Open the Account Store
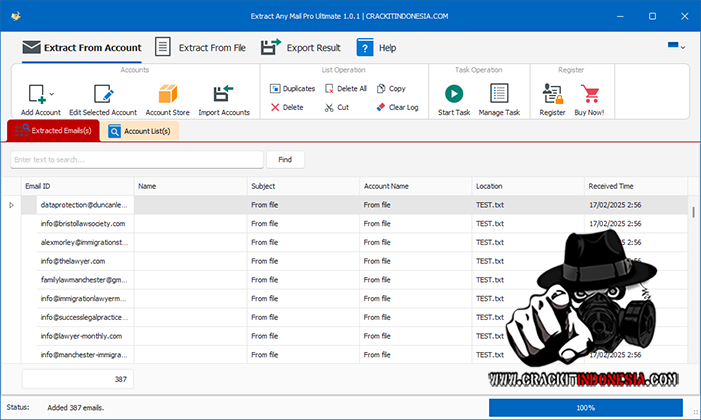The image size is (701, 420). (x=167, y=94)
